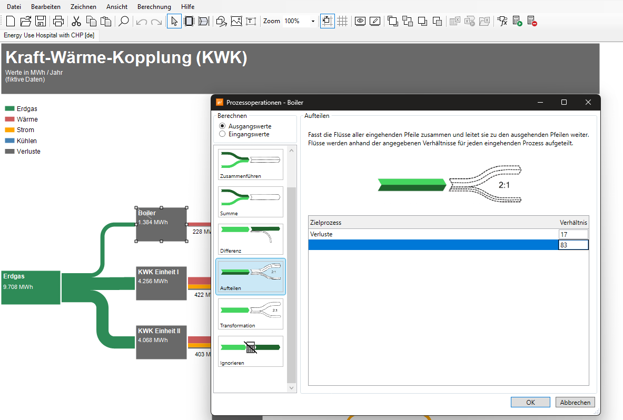Click the edit pencil panel icon
Screen dimensions: 623x420
pyautogui.click(x=375, y=21)
